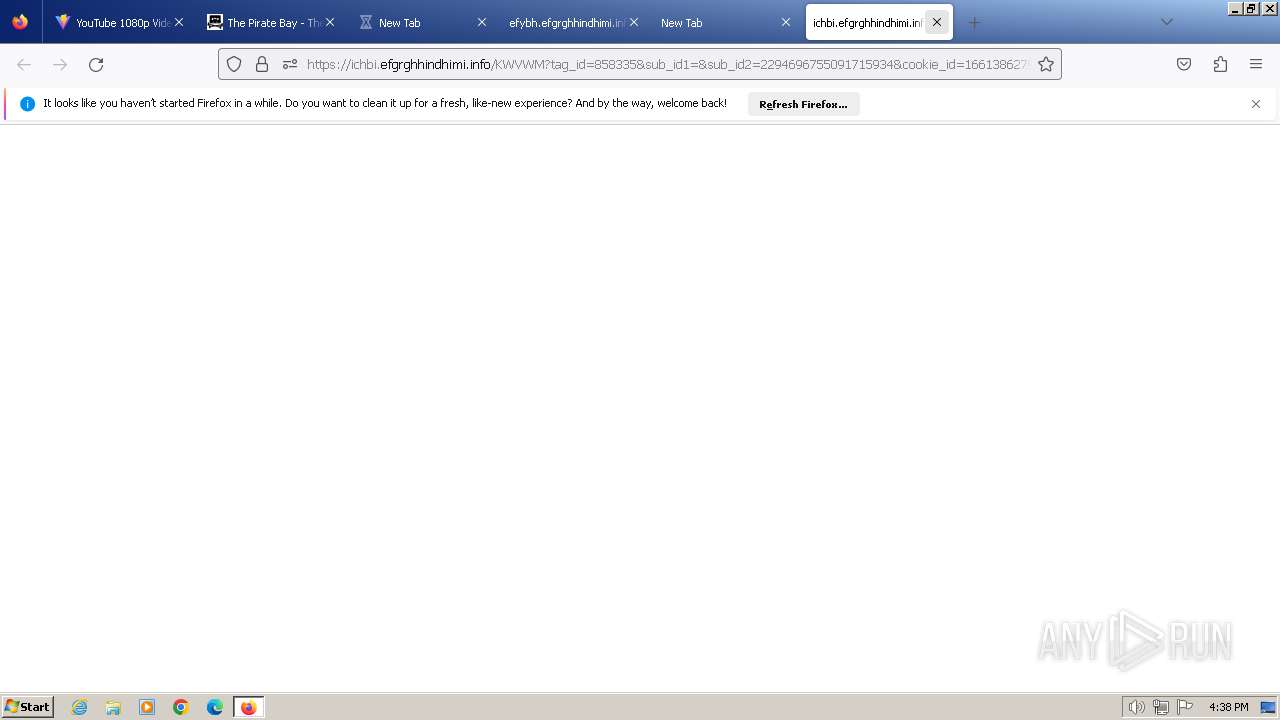Open tracking protection shield panel
This screenshot has width=1280, height=720.
pos(234,64)
